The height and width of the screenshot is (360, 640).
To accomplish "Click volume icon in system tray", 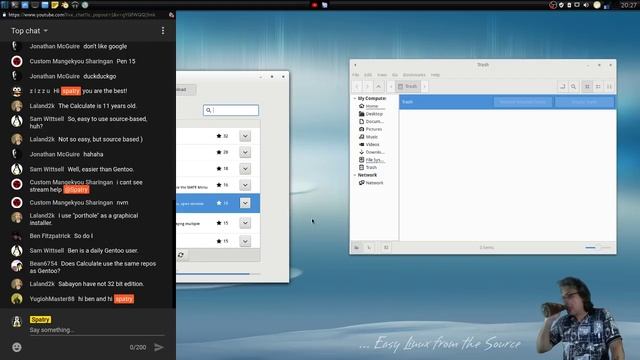I will pos(586,5).
